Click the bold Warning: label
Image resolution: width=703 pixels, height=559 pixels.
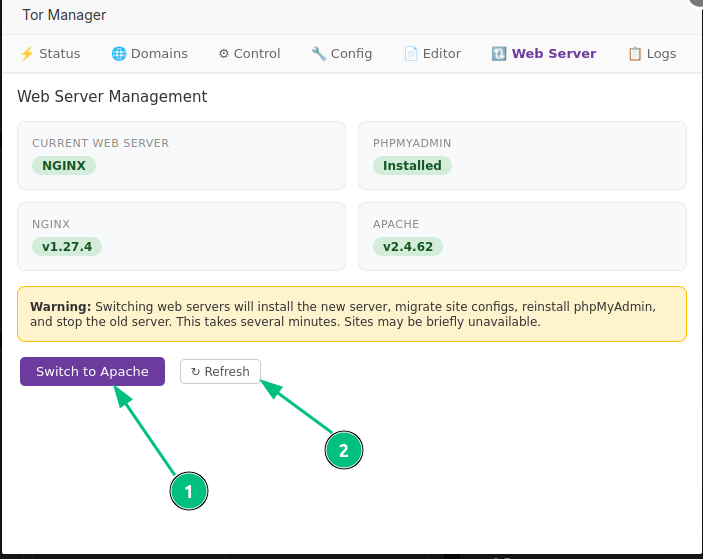[x=61, y=307]
